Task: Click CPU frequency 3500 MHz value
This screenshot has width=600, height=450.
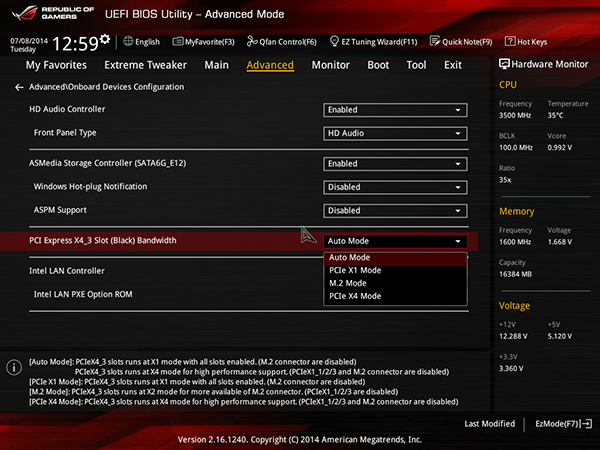Action: point(515,116)
